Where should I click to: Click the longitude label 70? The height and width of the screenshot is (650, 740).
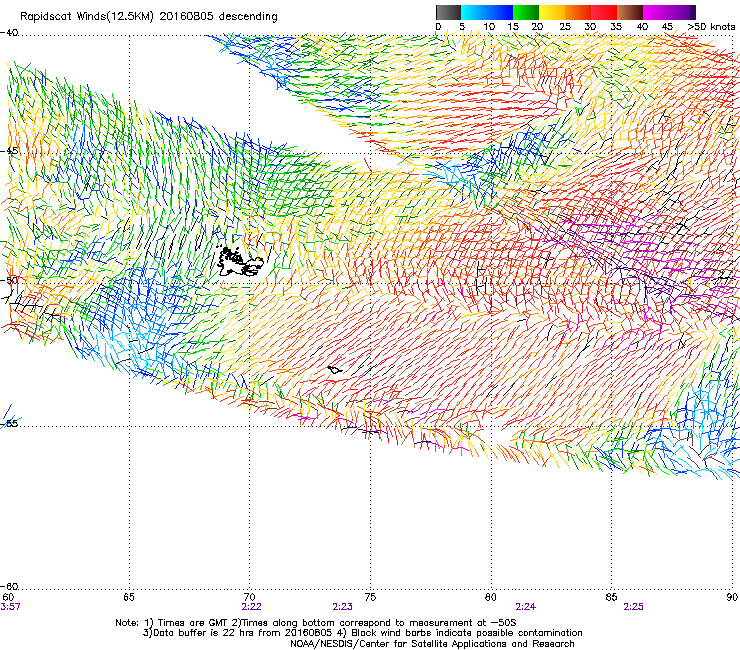click(250, 597)
